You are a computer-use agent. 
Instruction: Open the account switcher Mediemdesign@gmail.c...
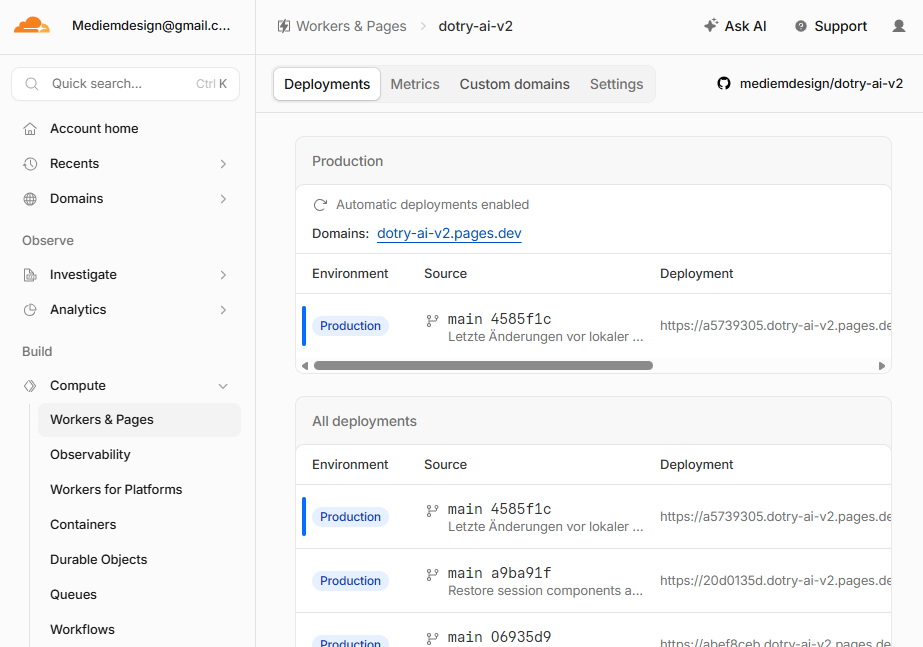(151, 25)
